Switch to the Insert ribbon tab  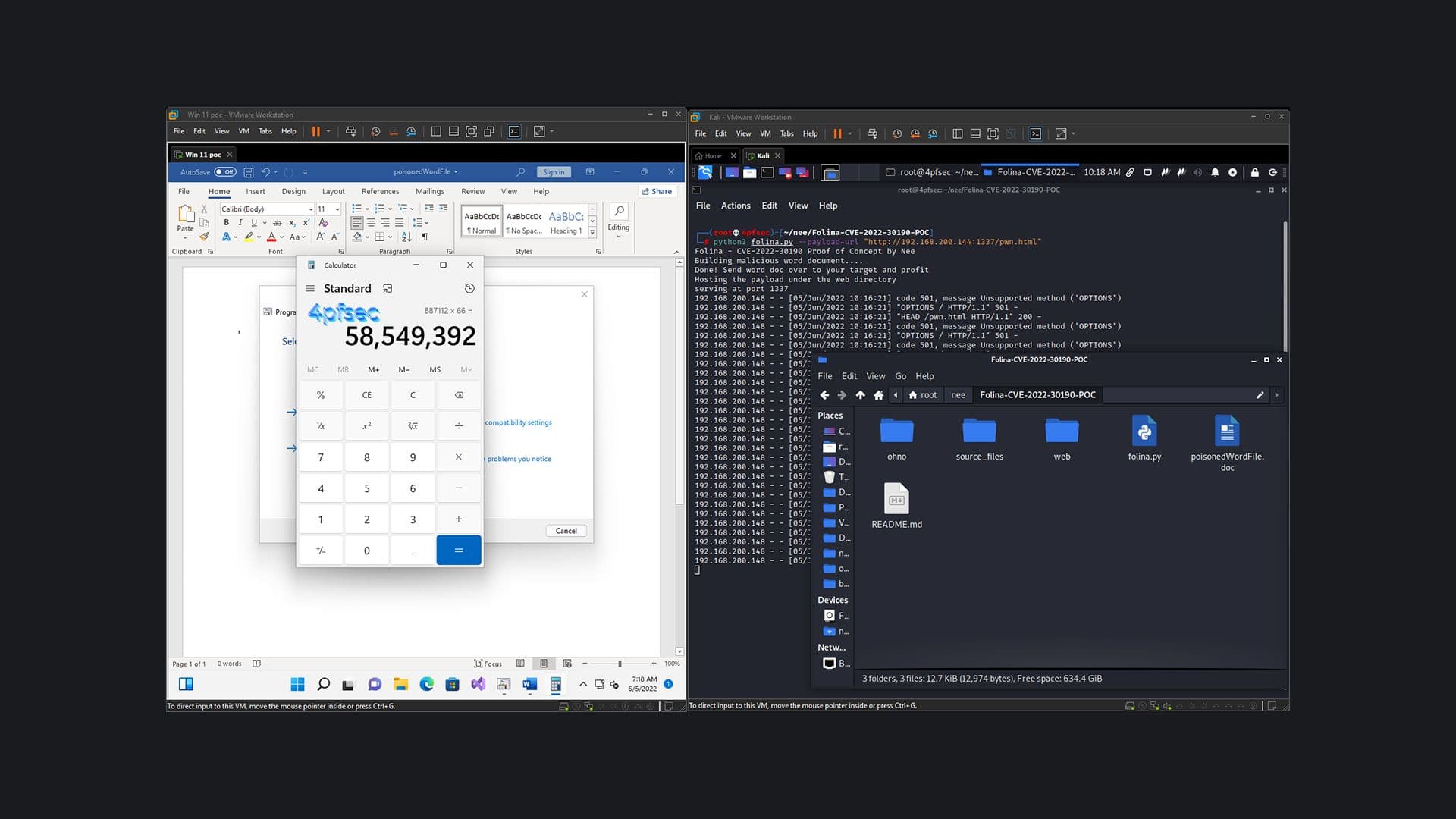click(x=256, y=191)
